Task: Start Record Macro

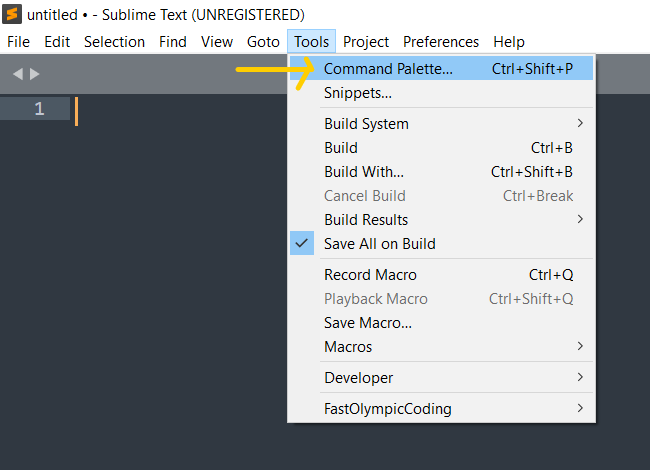Action: (370, 275)
